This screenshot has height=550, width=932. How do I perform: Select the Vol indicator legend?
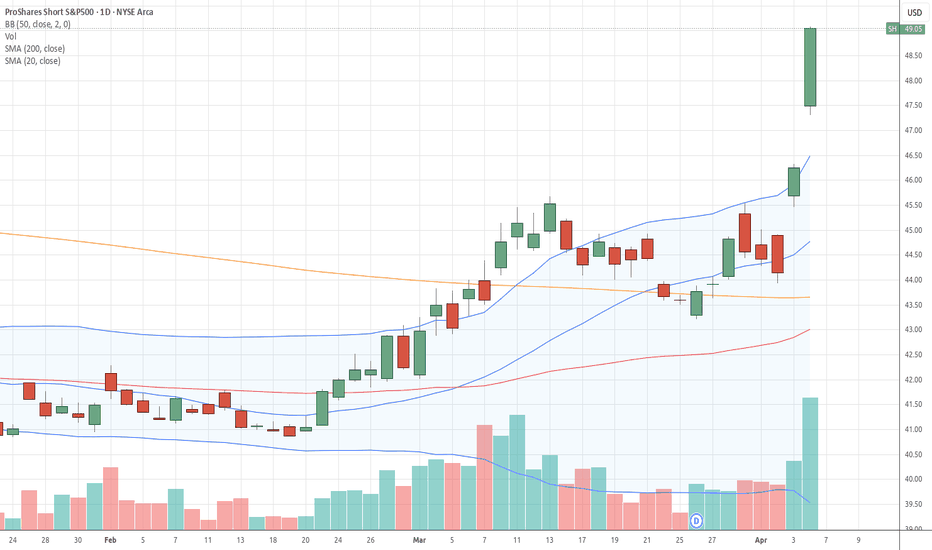coord(11,36)
